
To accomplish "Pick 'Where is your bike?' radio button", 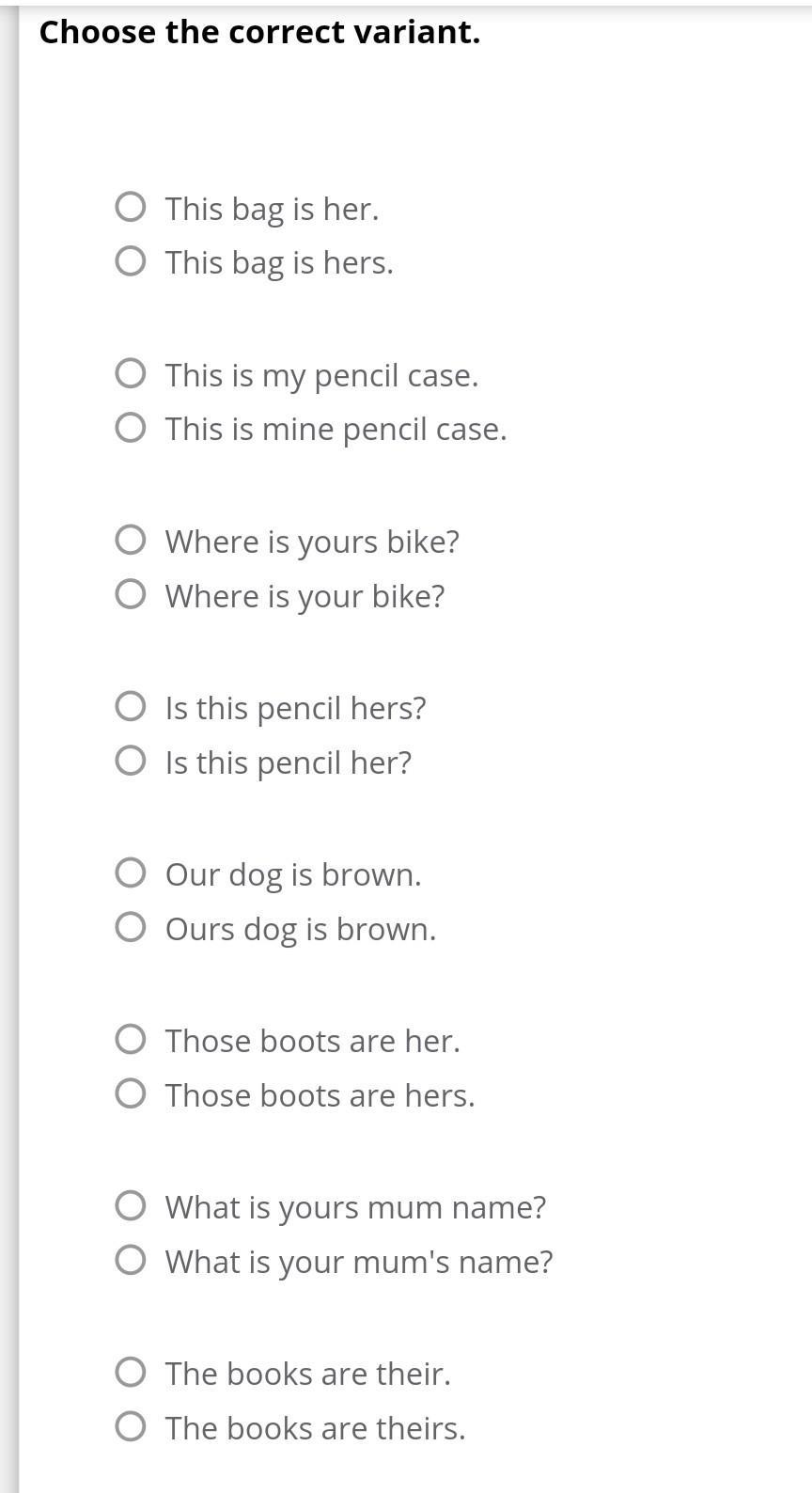I will [131, 594].
